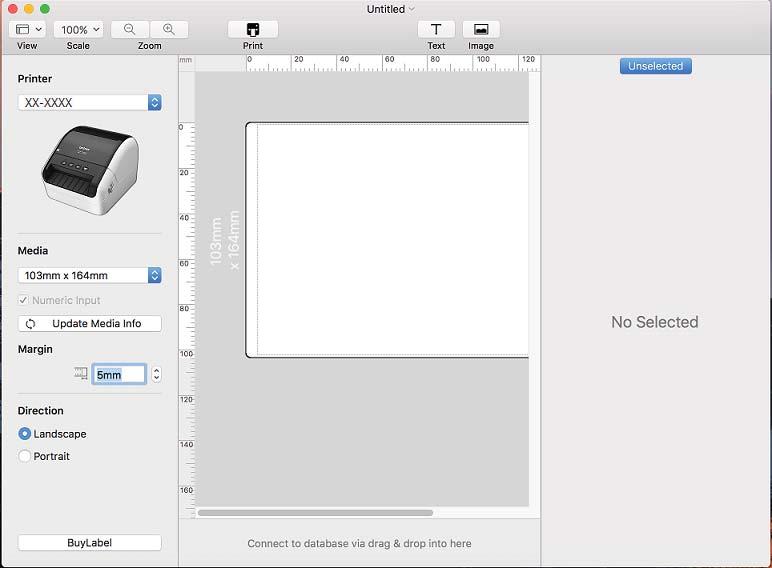Open the XX-XXXX printer dropdown

[90, 102]
